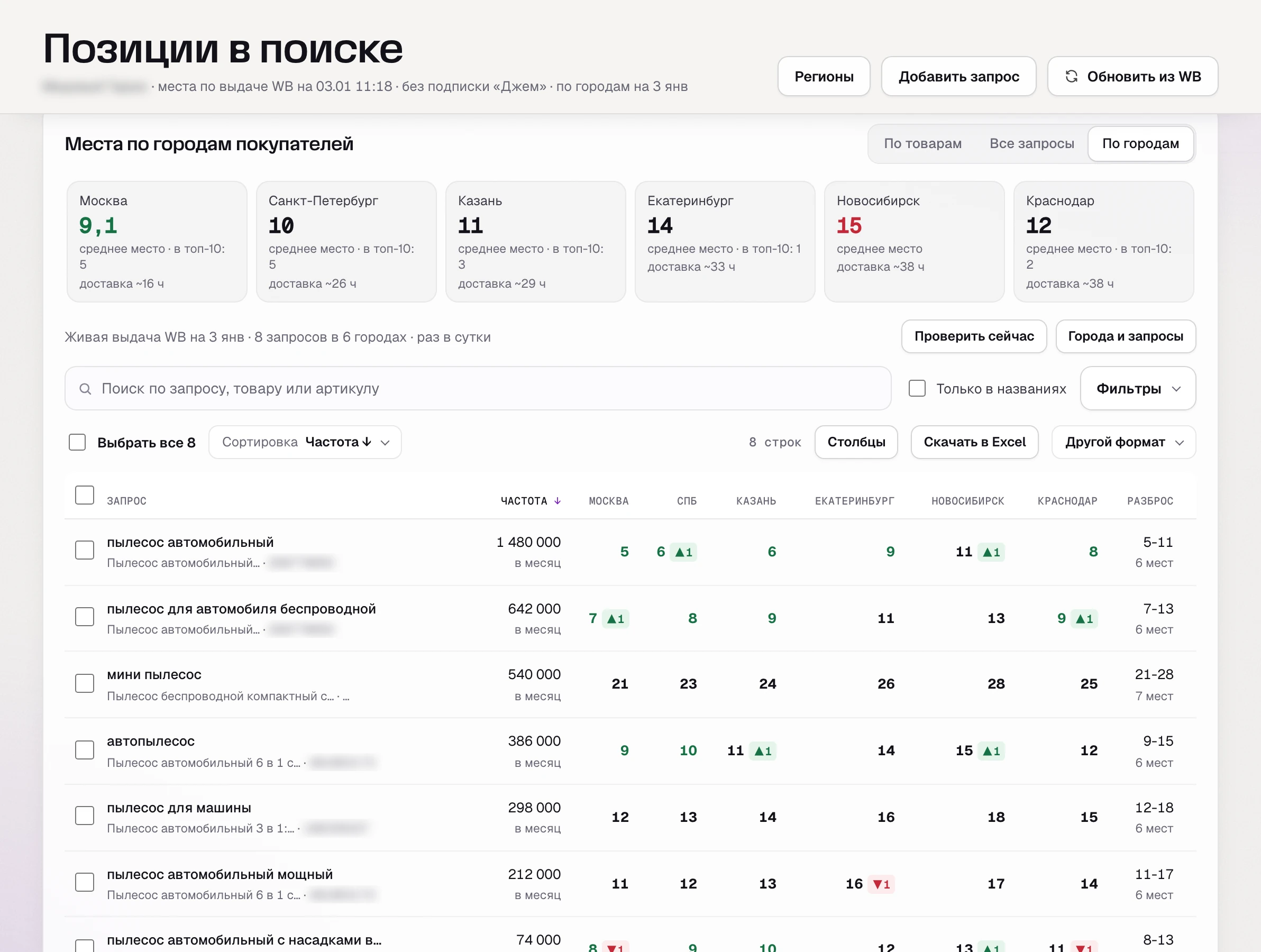
Task: Select the автопылесос row checkbox
Action: tap(85, 749)
